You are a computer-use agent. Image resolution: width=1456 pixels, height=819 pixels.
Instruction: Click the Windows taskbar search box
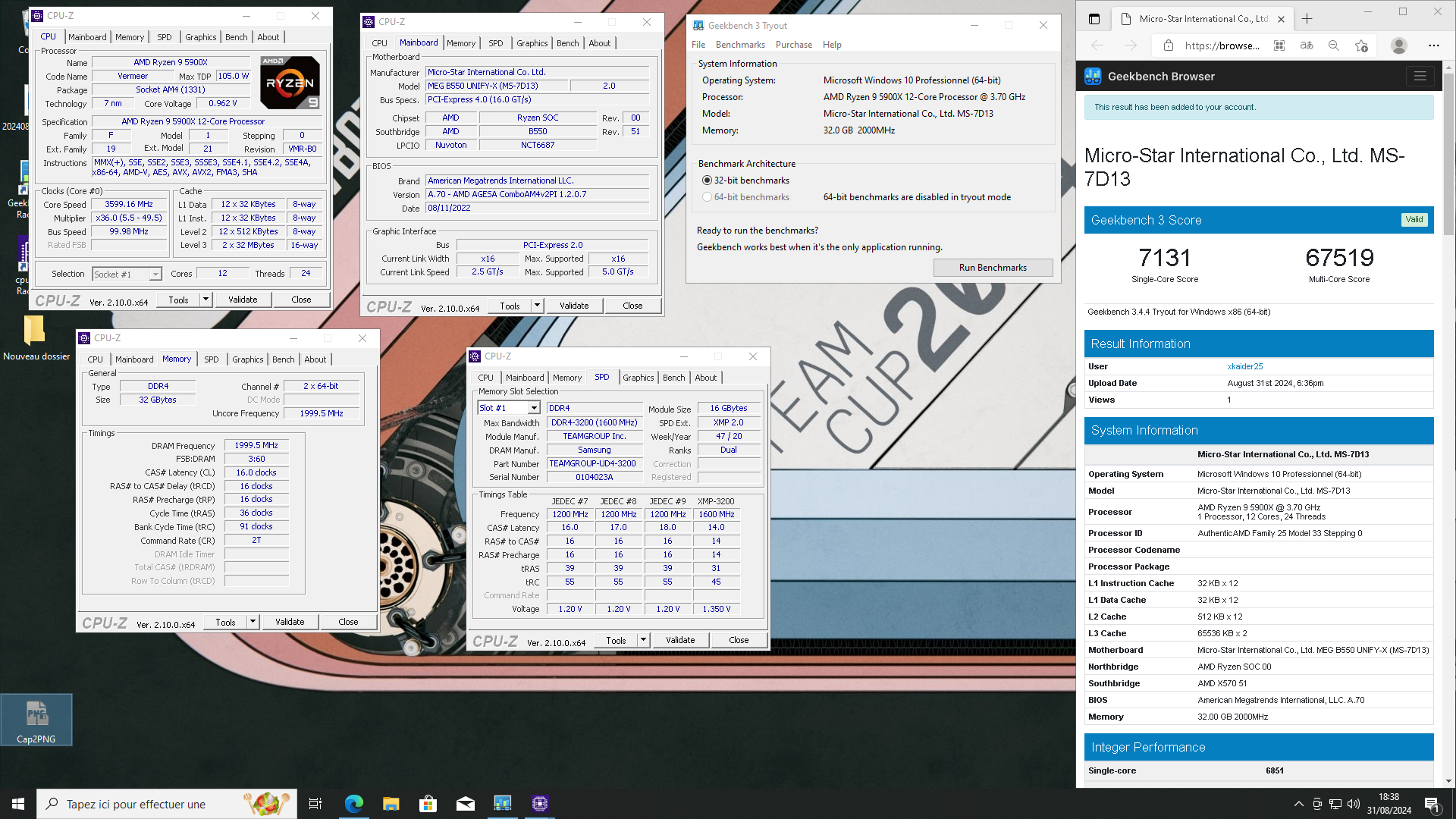(167, 804)
